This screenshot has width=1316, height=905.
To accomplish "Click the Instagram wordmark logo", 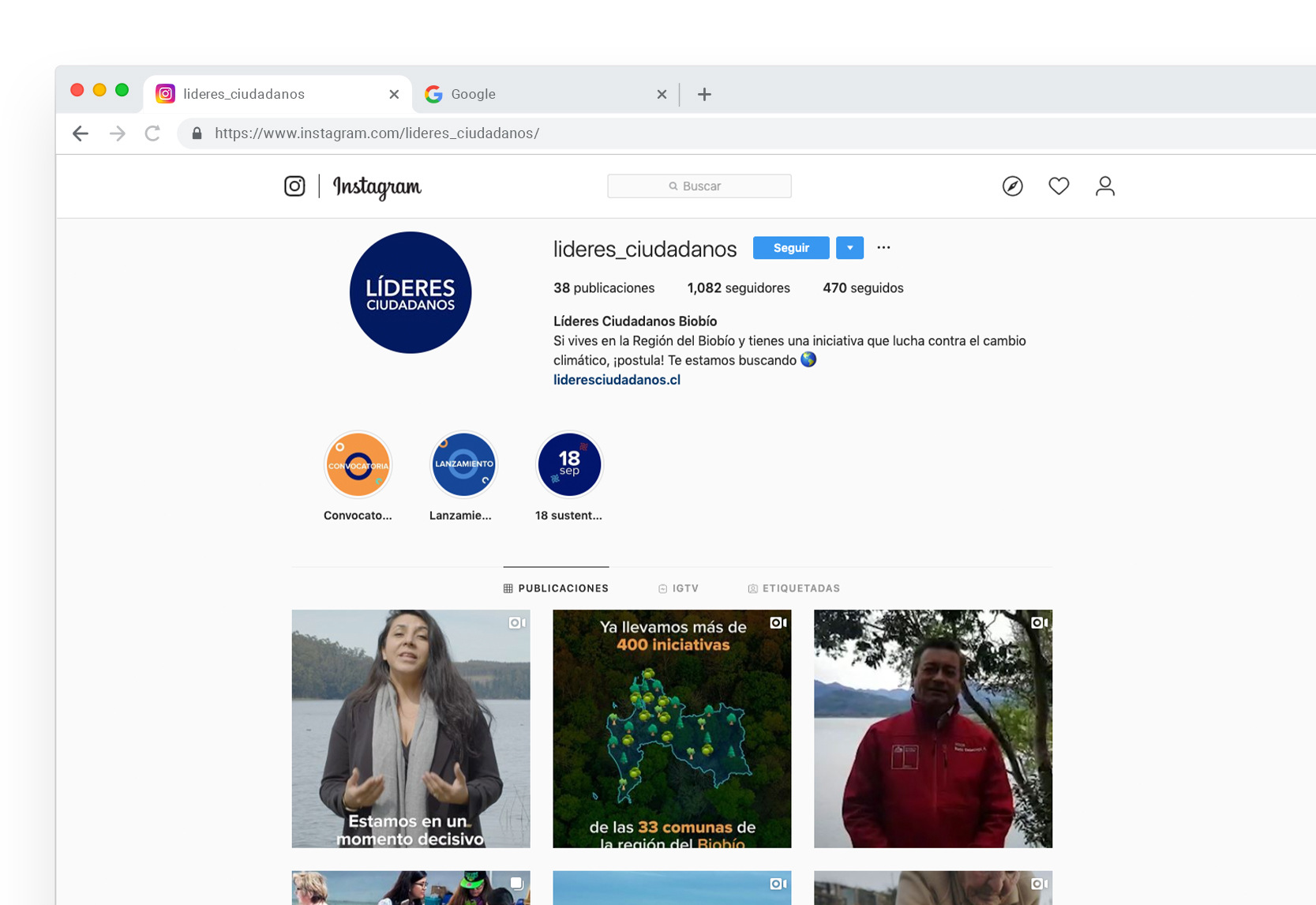I will 377,187.
